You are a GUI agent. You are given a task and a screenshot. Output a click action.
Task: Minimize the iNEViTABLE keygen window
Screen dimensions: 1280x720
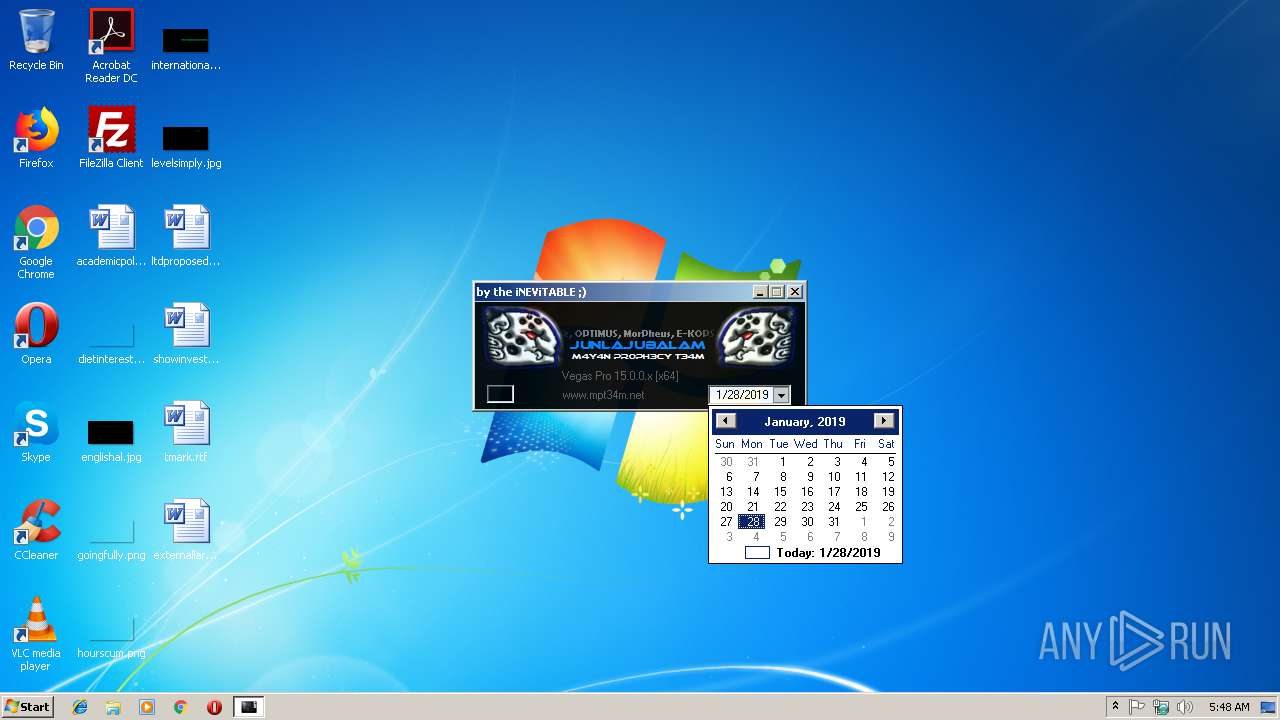760,292
